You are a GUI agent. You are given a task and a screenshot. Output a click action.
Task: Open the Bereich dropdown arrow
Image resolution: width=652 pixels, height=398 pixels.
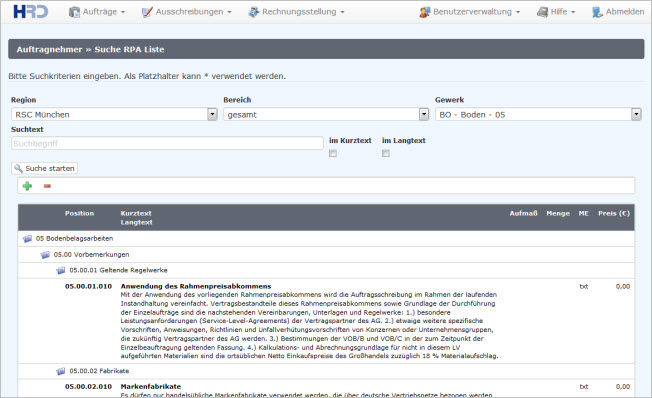(424, 114)
